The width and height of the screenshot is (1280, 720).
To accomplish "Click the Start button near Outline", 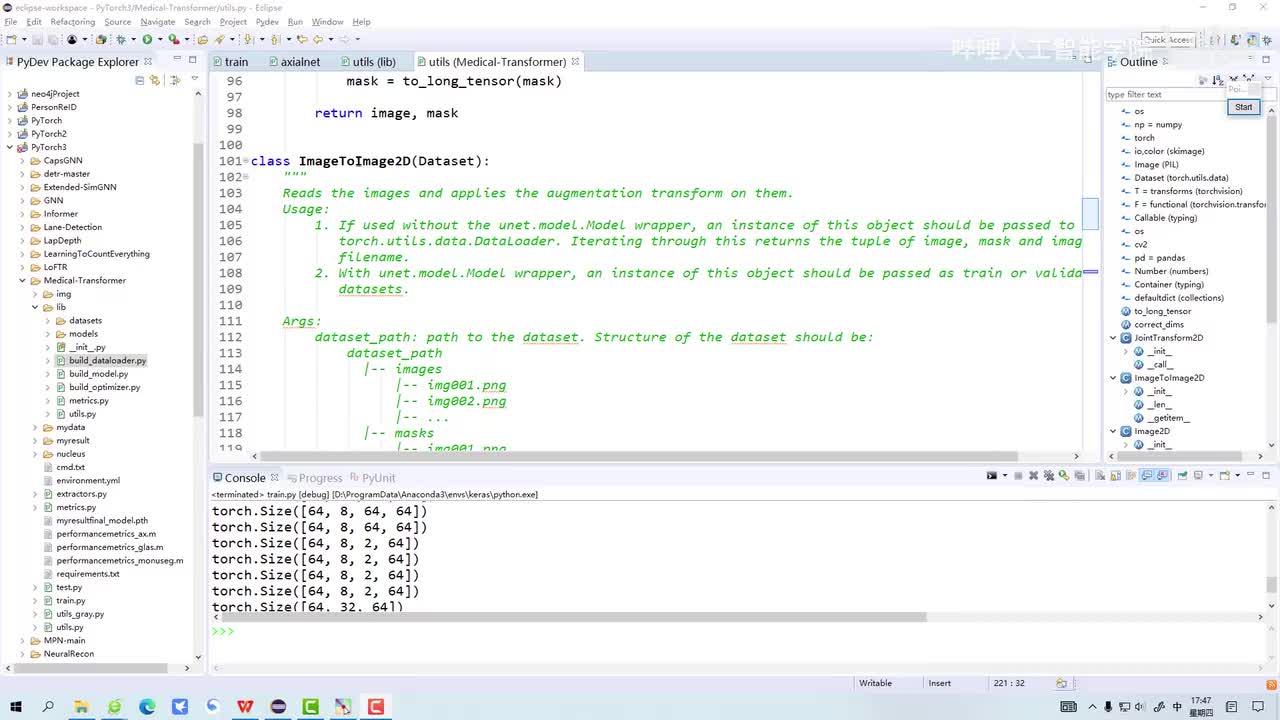I will pos(1243,107).
